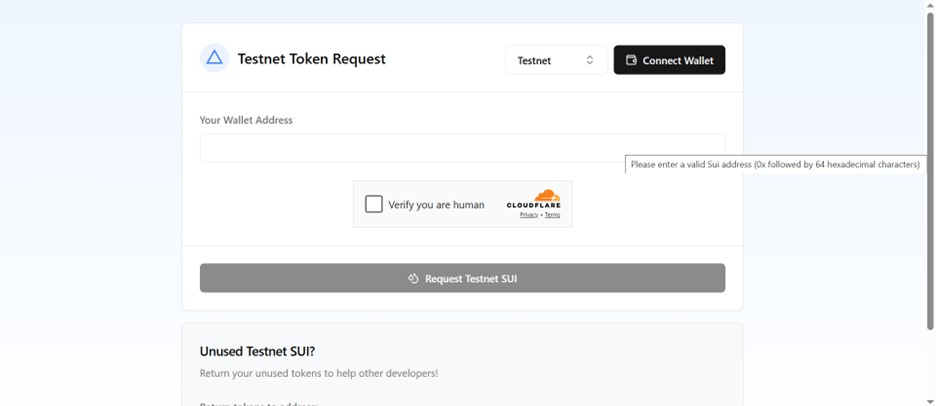Click the page's vertical scrollbar thumb

coord(930,170)
